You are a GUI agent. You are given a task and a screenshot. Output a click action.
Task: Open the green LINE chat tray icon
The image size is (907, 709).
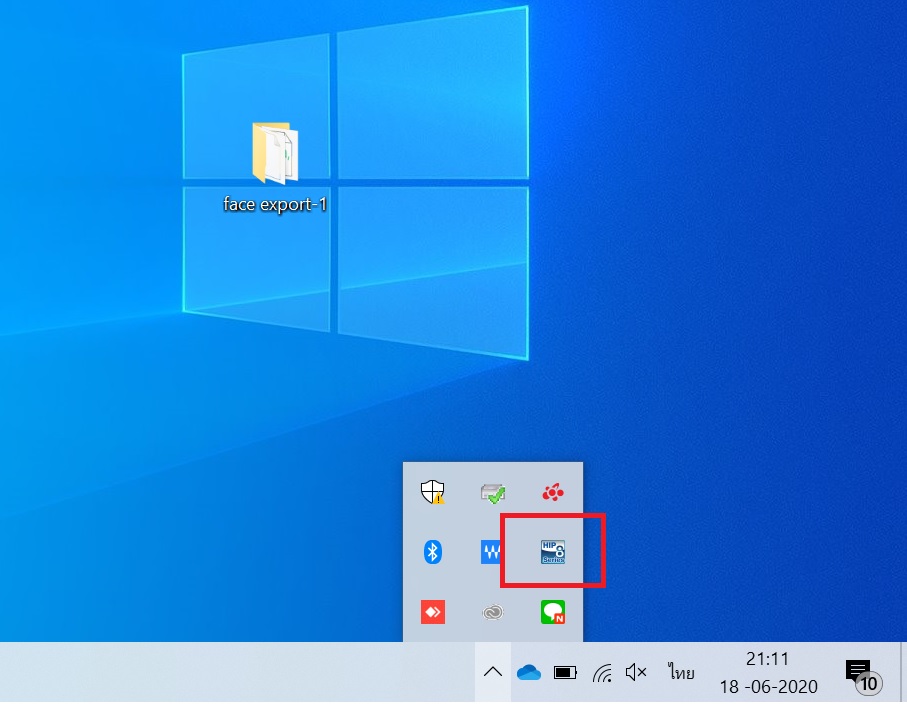(x=553, y=612)
